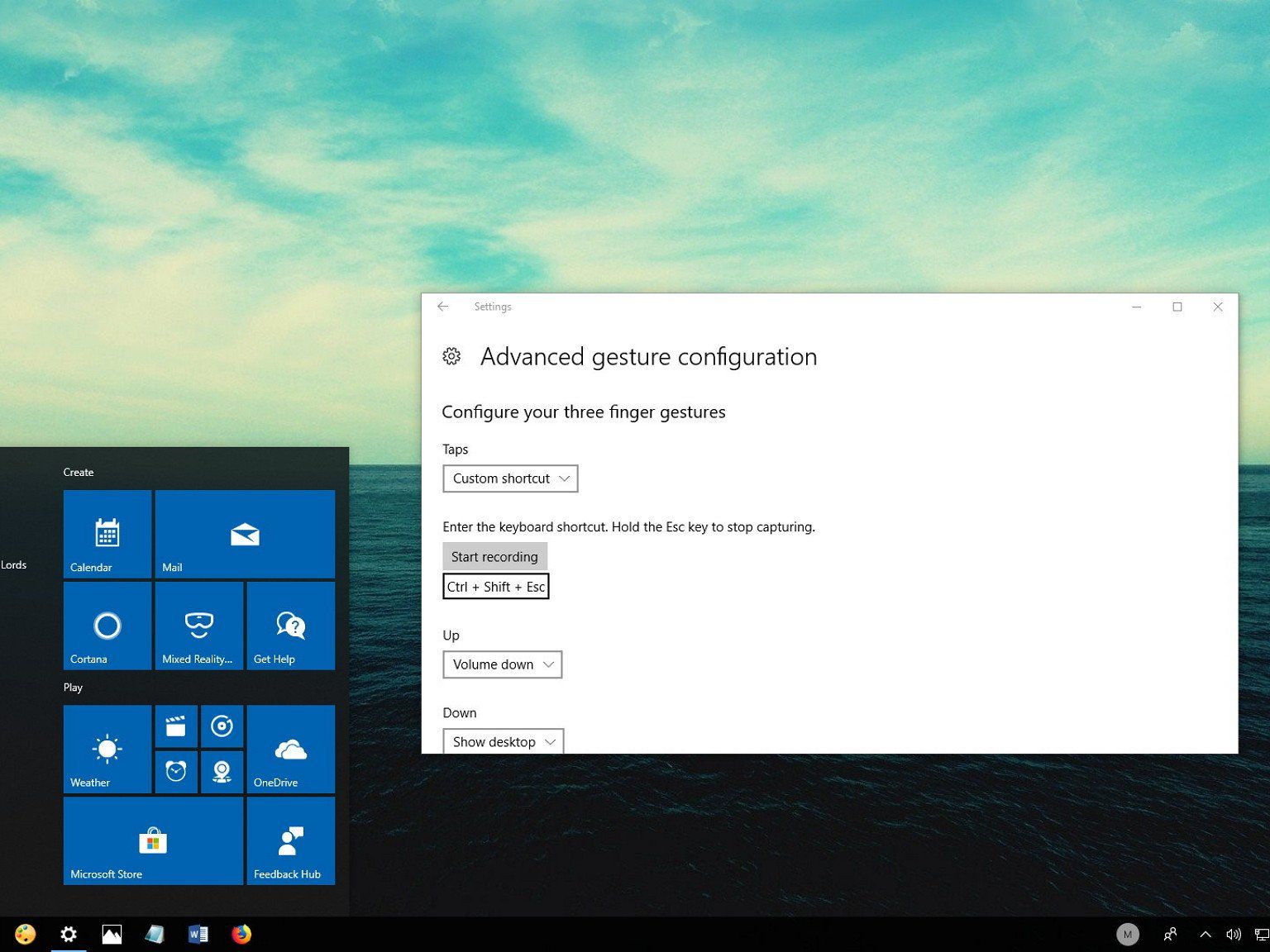This screenshot has width=1270, height=952.
Task: Launch Microsoft Store tile
Action: 153,841
